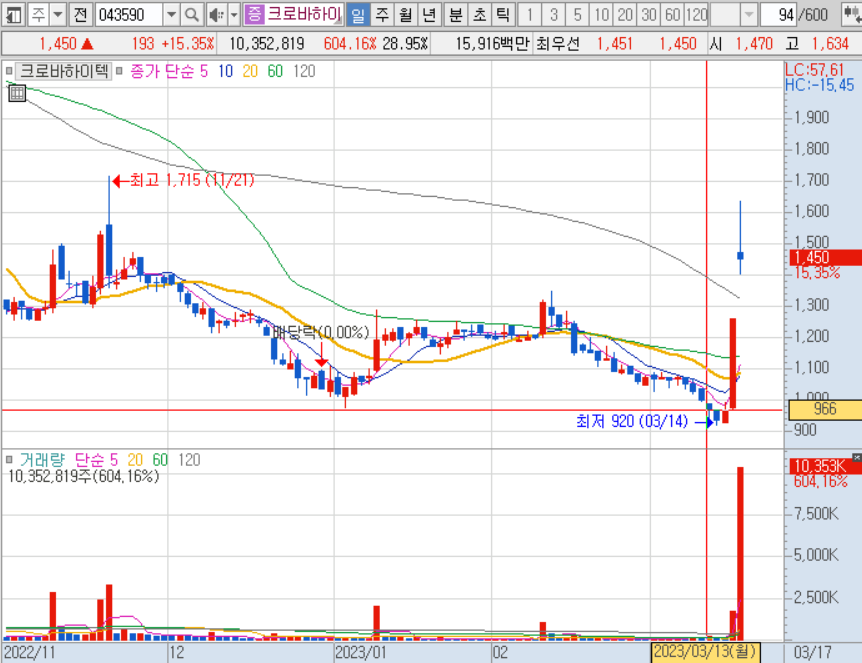Screen dimensions: 862x663
Task: Select price MA 5 label
Action: pyautogui.click(x=204, y=71)
